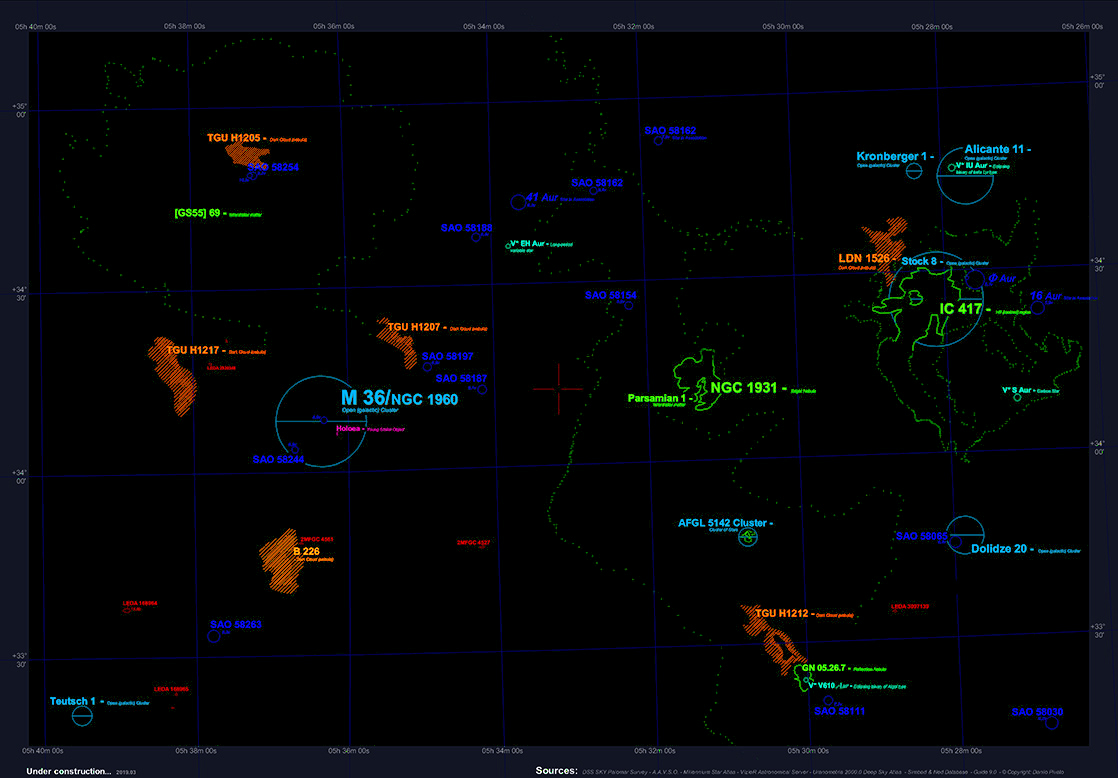Click the M 36/NGC 1960 label
This screenshot has width=1118, height=778.
coord(399,398)
